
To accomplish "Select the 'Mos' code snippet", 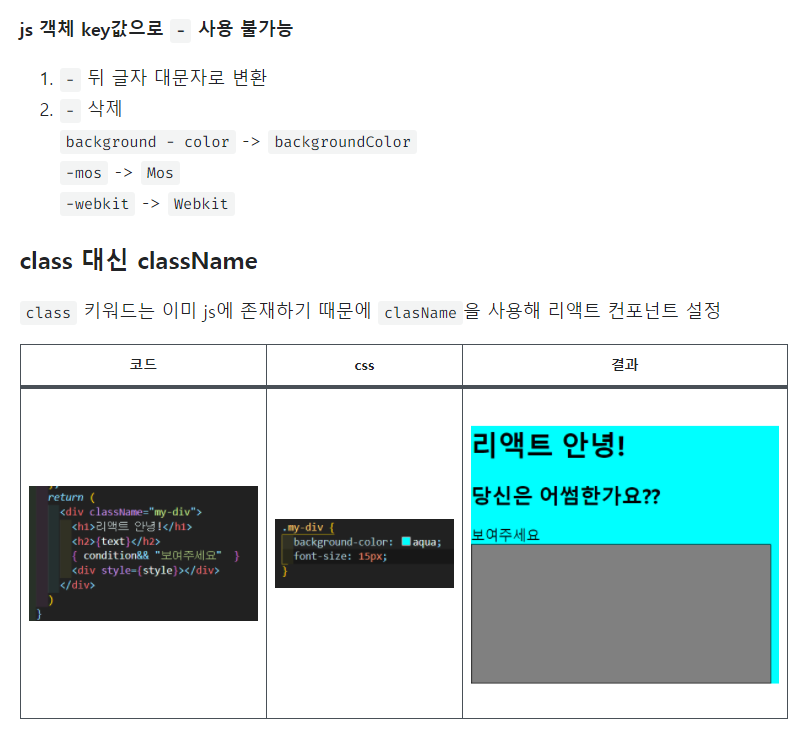I will click(160, 173).
